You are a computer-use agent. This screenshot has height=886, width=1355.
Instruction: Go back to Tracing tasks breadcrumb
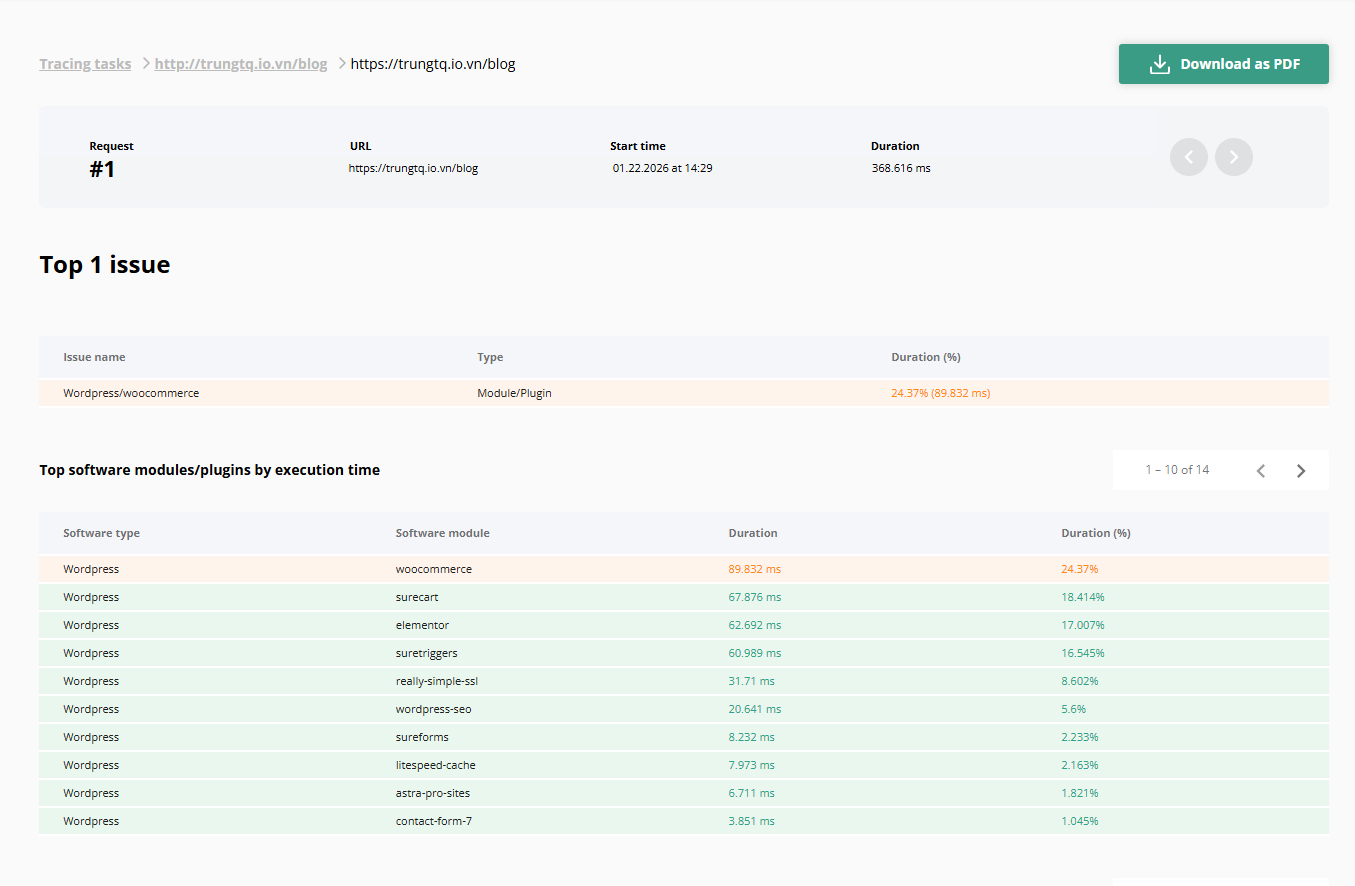[x=85, y=64]
